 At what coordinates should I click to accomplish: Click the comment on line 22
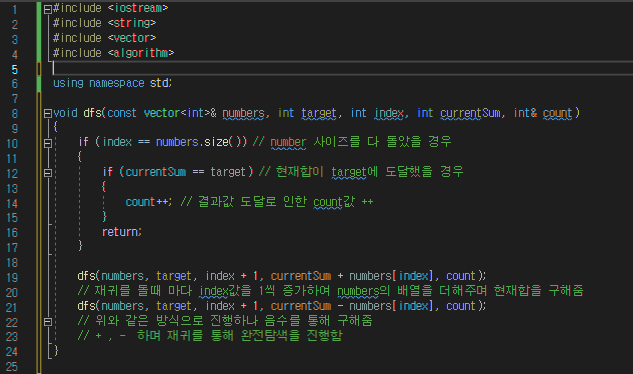[225, 321]
